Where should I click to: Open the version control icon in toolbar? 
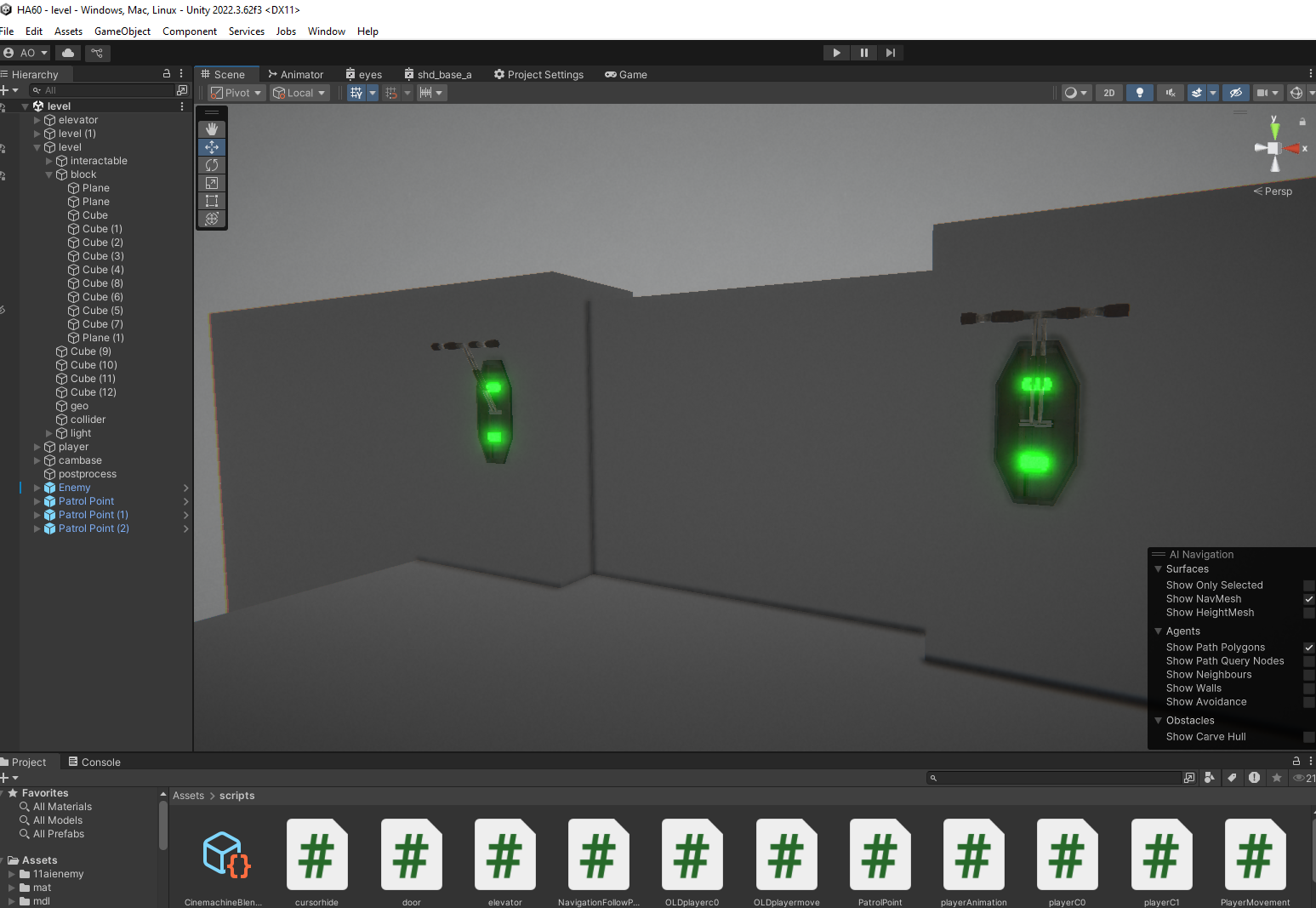(x=97, y=53)
